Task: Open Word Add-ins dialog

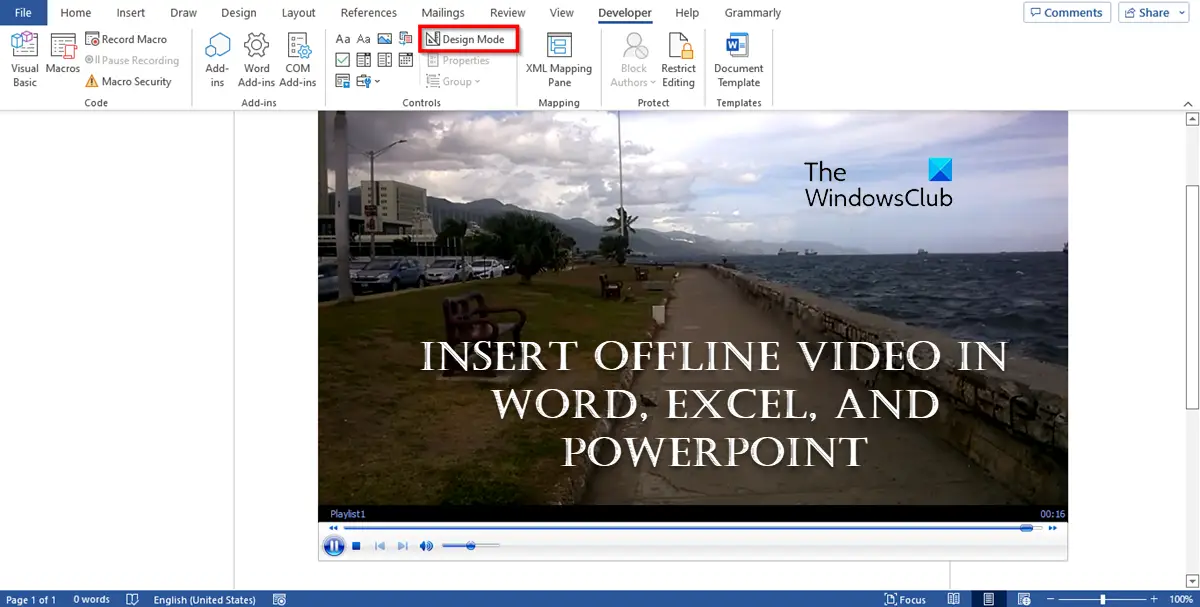Action: pyautogui.click(x=257, y=60)
